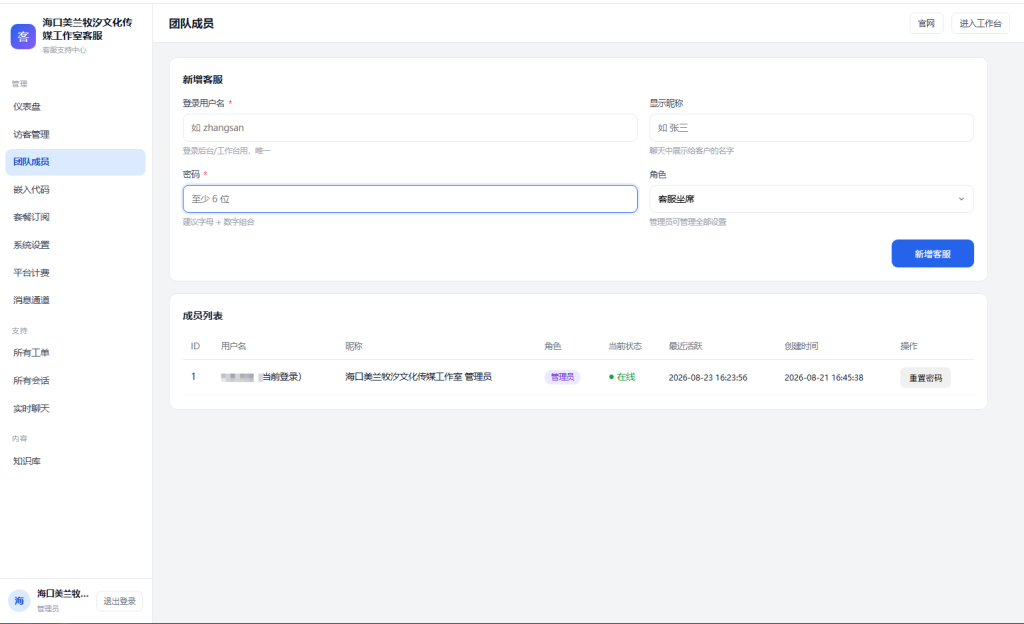Click the sidebar company name heading
This screenshot has width=1024, height=624.
click(88, 29)
